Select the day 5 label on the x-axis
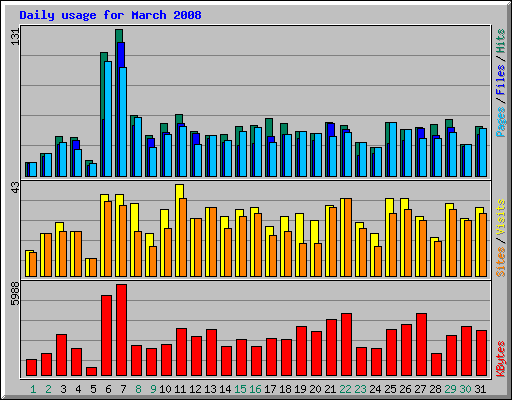Image resolution: width=512 pixels, height=400 pixels. point(93,389)
